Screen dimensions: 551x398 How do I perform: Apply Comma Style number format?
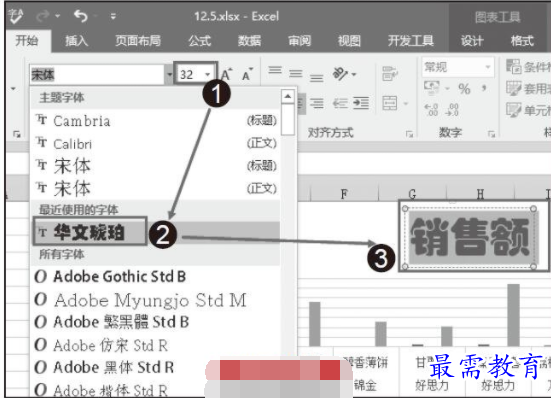click(484, 87)
